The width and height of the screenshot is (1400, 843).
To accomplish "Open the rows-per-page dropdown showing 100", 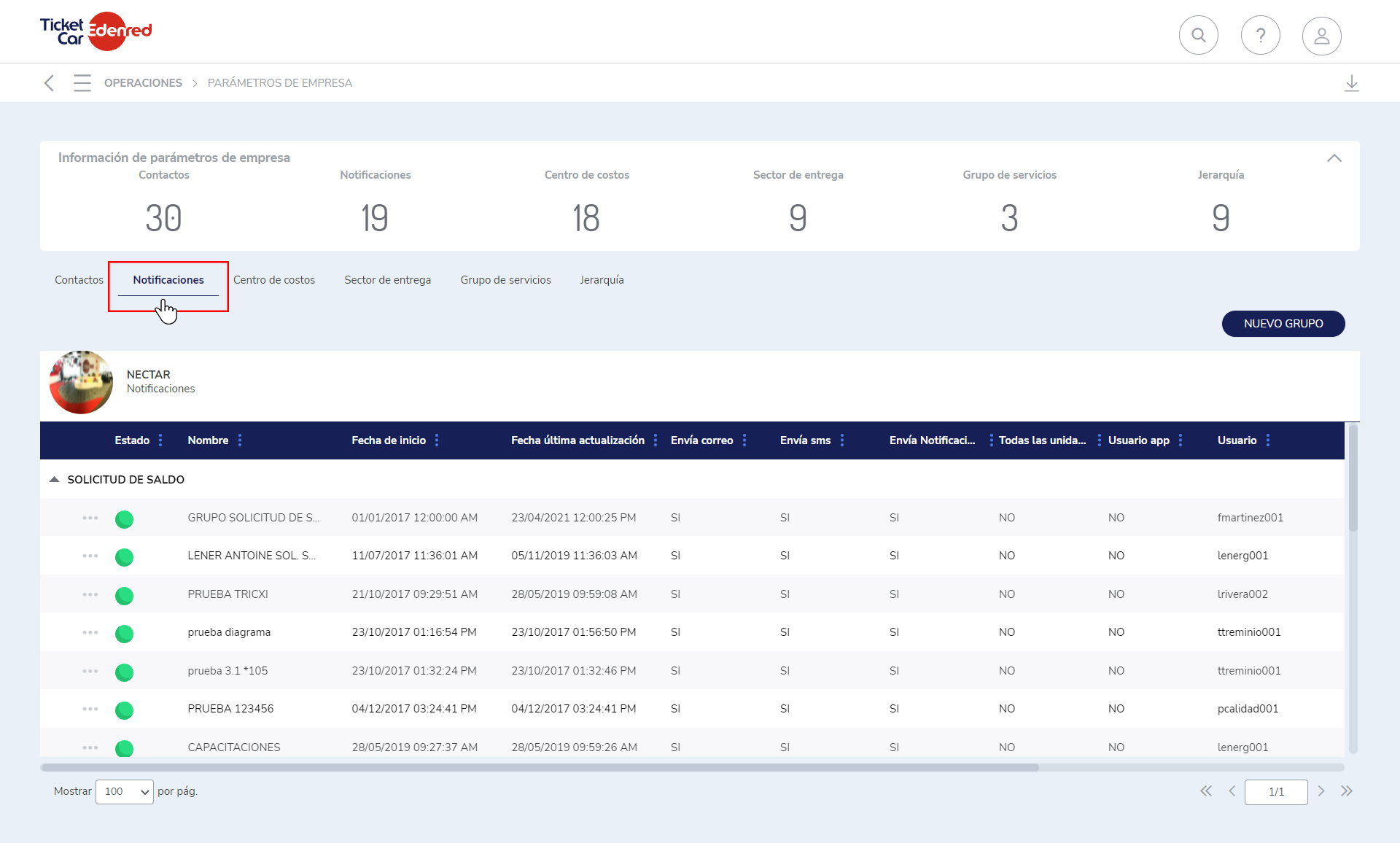I will point(125,791).
